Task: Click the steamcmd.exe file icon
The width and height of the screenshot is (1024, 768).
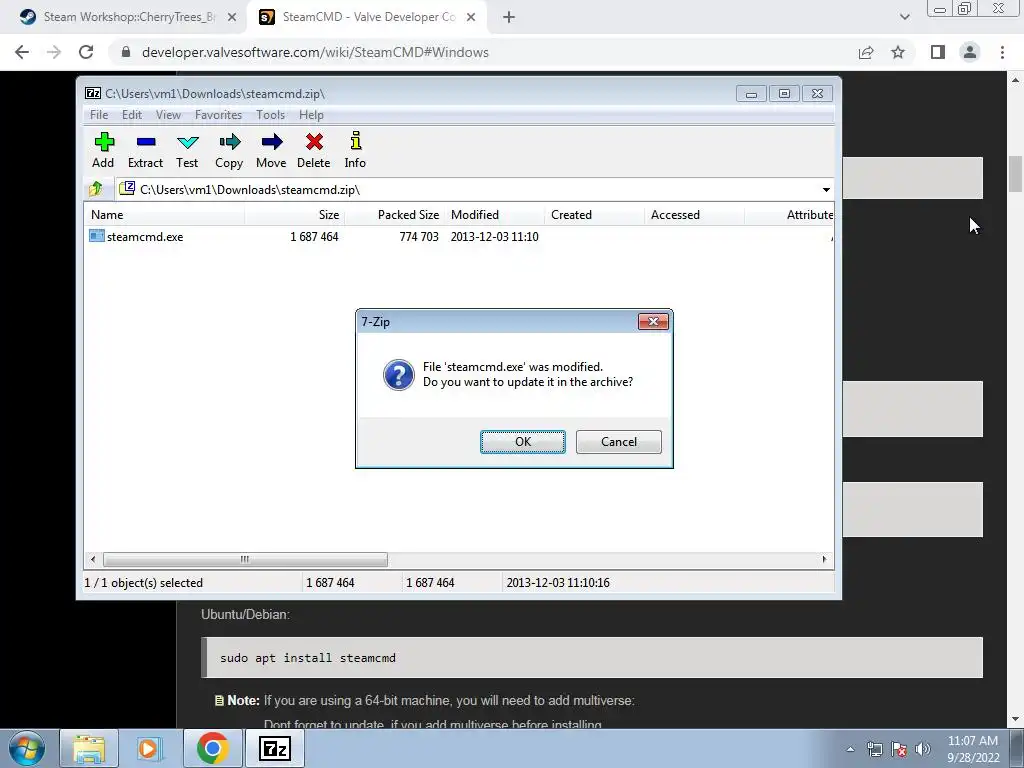Action: coord(97,236)
